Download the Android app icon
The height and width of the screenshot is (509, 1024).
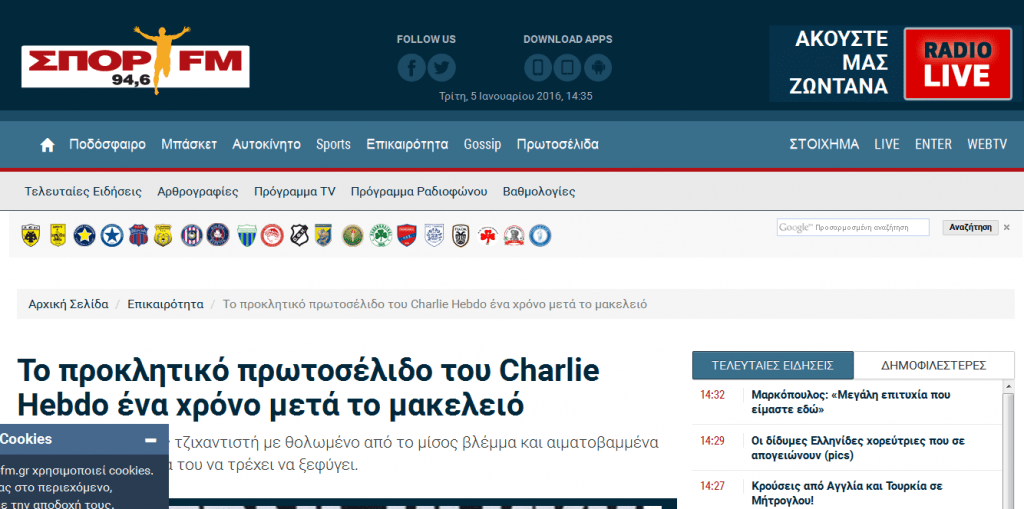pyautogui.click(x=598, y=67)
